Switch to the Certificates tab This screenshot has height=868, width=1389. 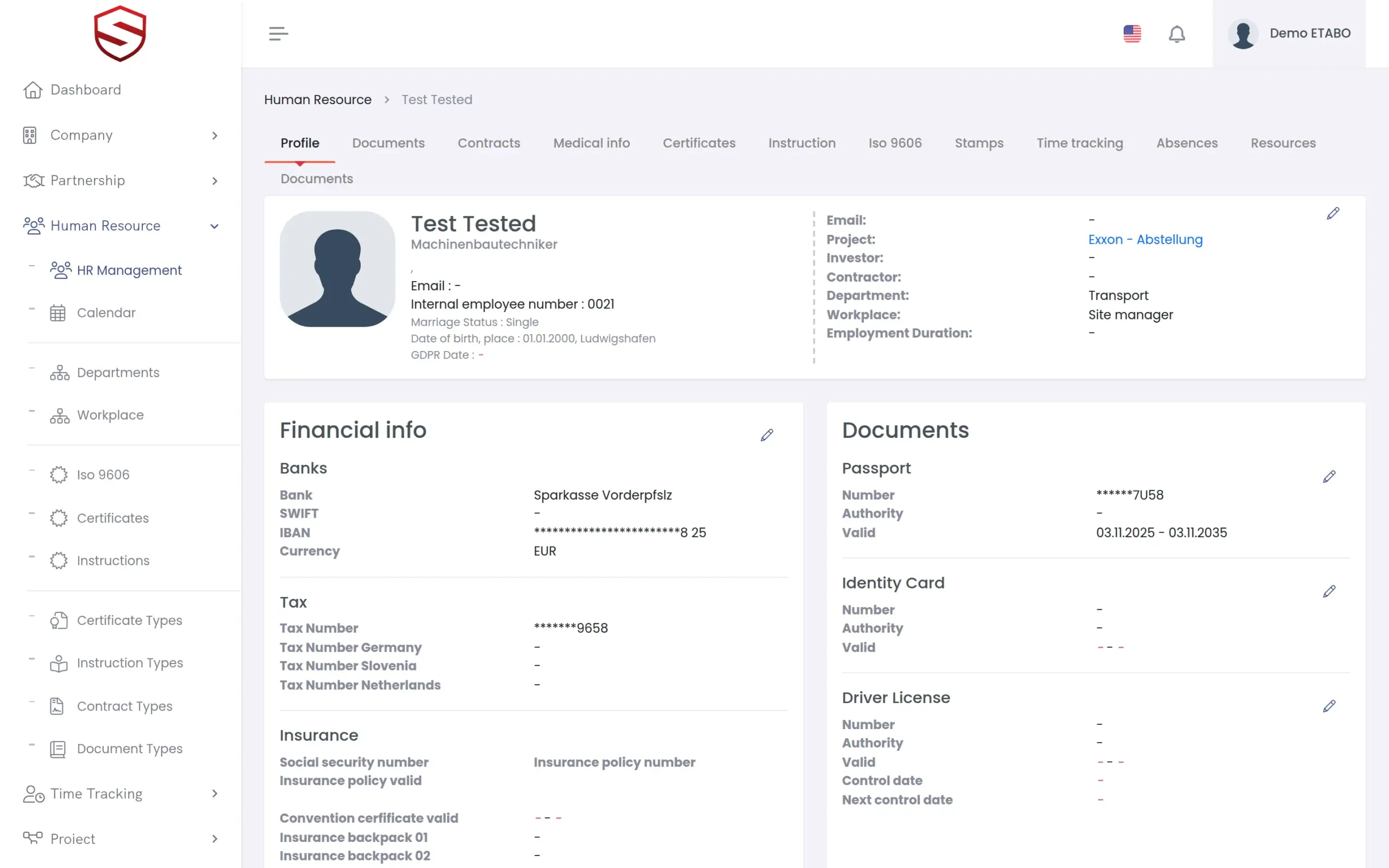pyautogui.click(x=698, y=143)
